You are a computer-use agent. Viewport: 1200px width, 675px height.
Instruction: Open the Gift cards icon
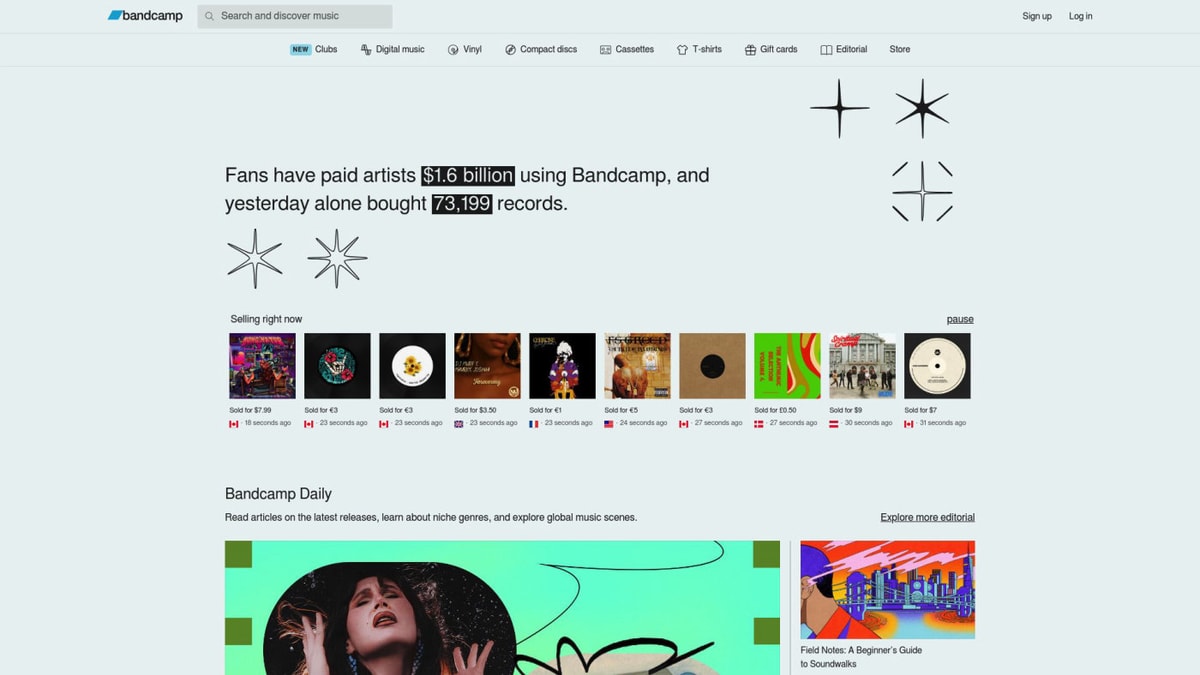pyautogui.click(x=749, y=48)
